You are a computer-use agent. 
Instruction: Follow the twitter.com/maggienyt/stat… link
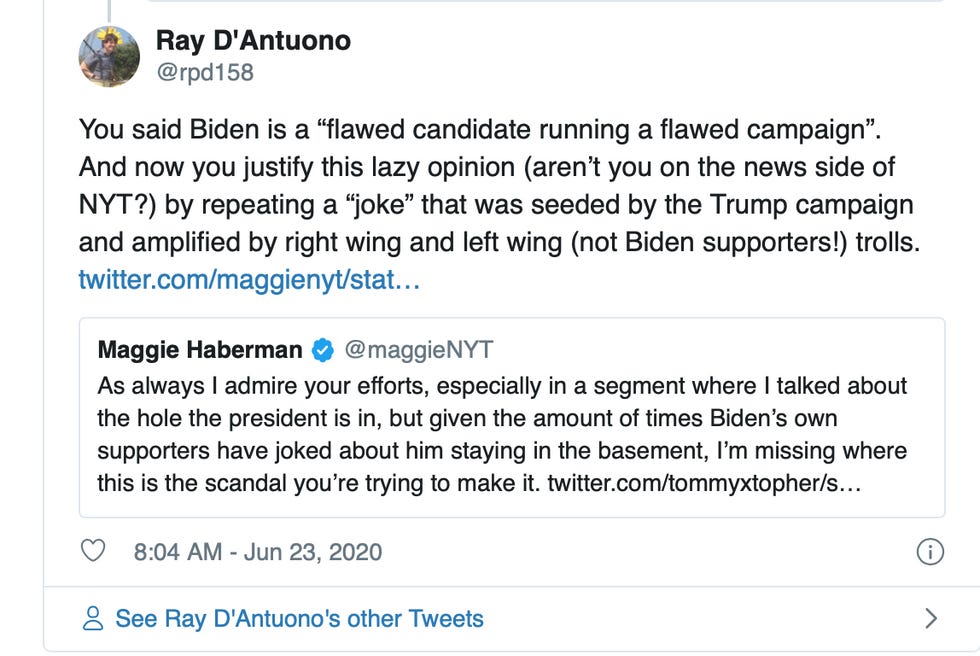point(249,279)
